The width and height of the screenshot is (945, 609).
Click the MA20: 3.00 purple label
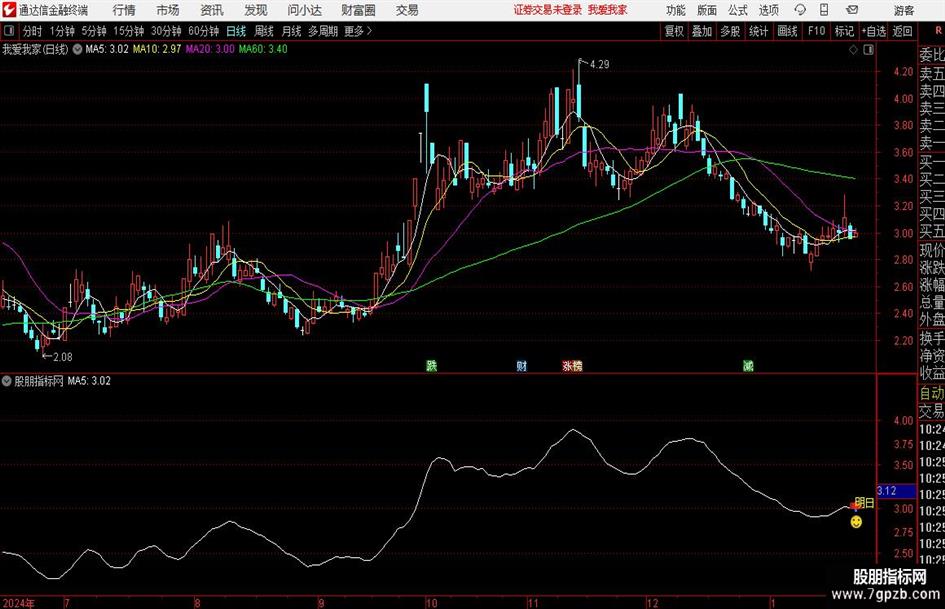[210, 49]
